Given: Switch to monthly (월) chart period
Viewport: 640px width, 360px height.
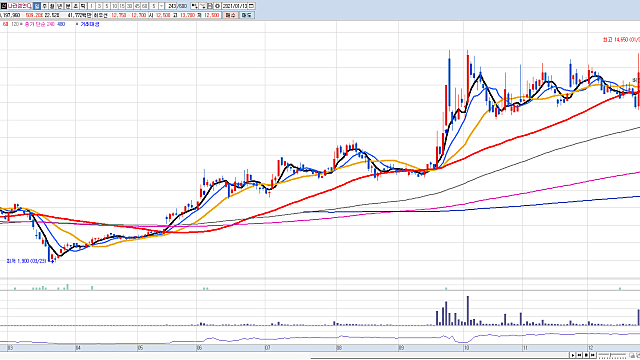Looking at the screenshot, I should click(x=52, y=6).
